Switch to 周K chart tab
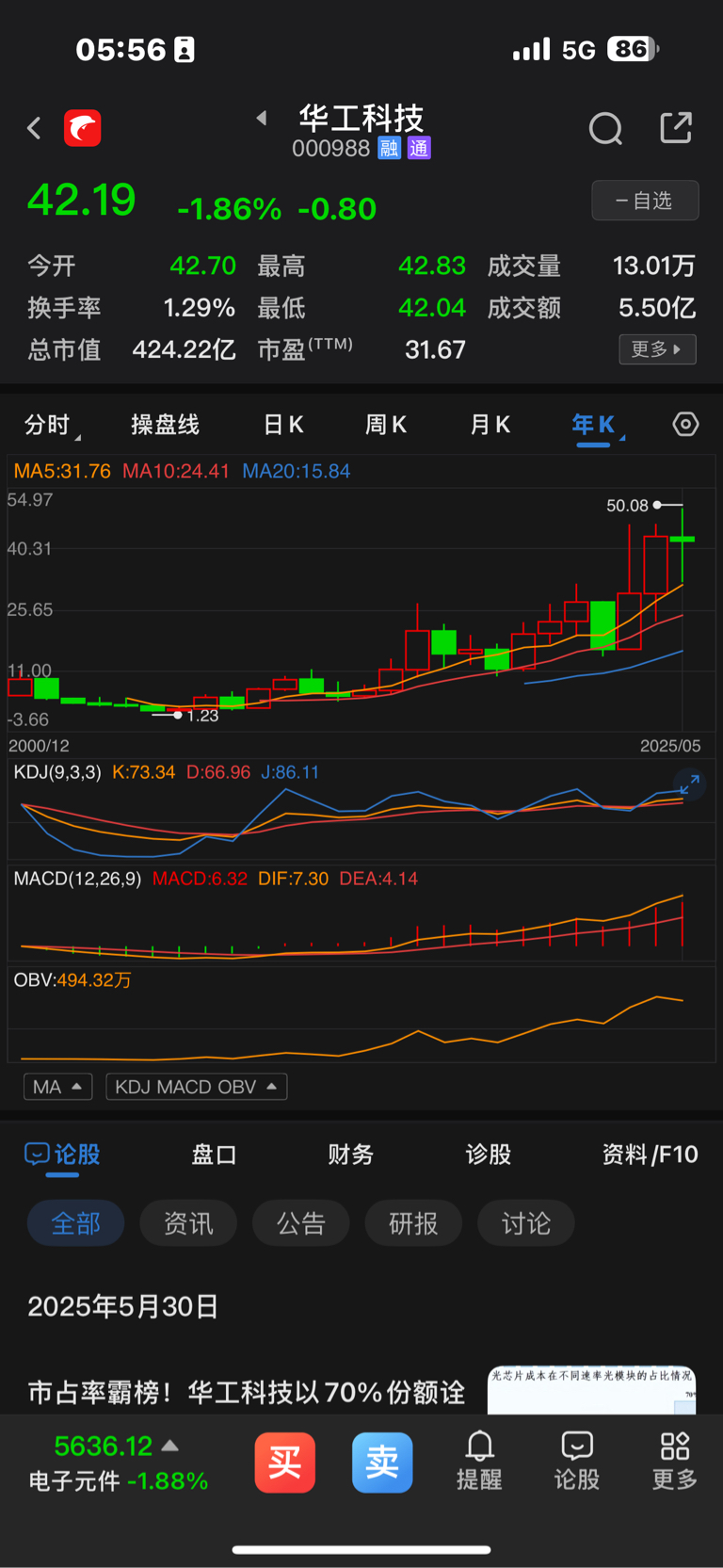The width and height of the screenshot is (723, 1568). click(386, 425)
